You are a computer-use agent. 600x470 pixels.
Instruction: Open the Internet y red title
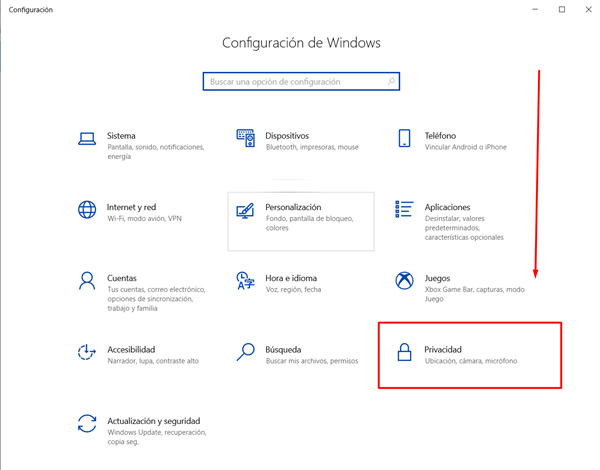(131, 207)
